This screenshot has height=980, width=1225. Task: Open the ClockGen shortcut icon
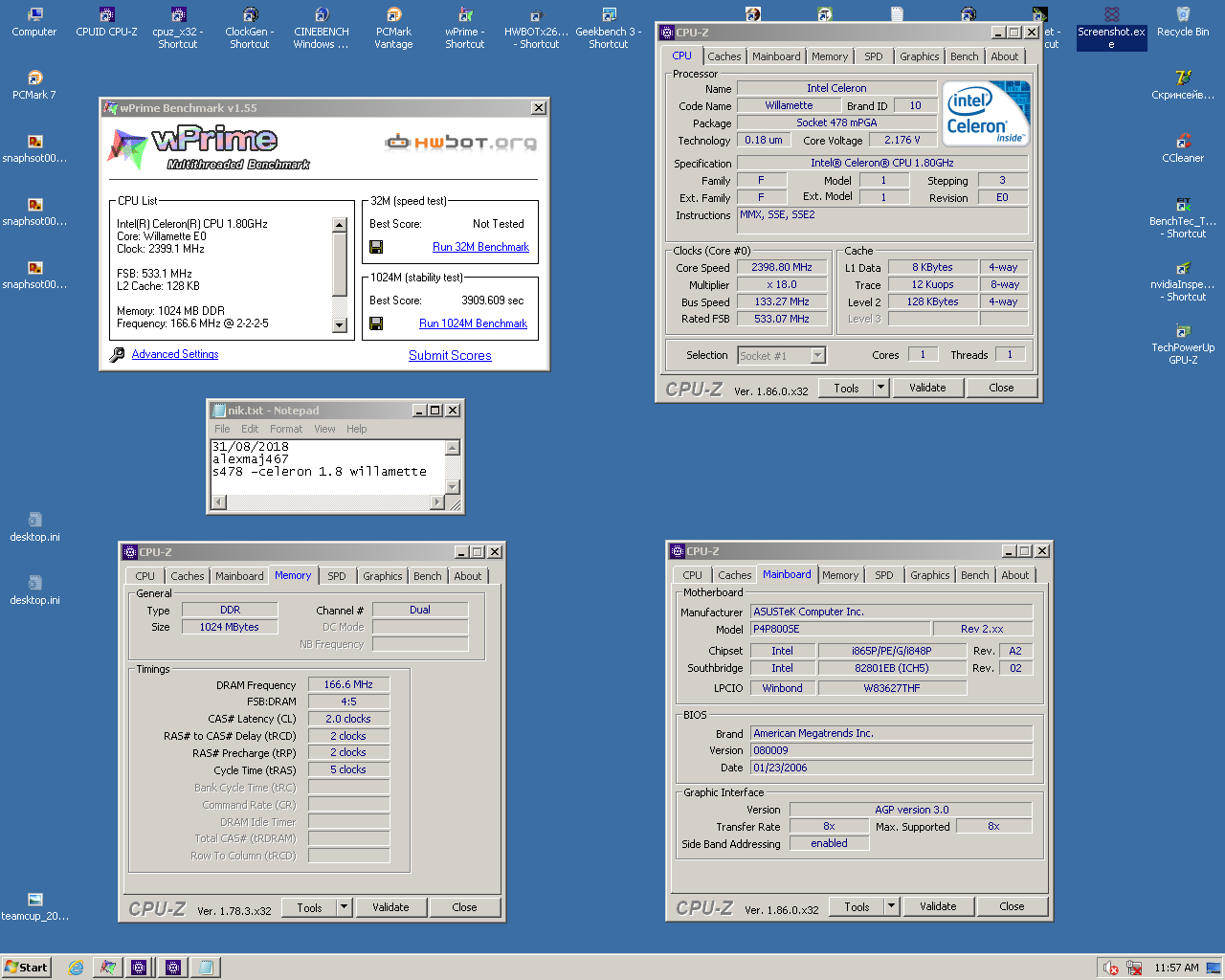250,28
